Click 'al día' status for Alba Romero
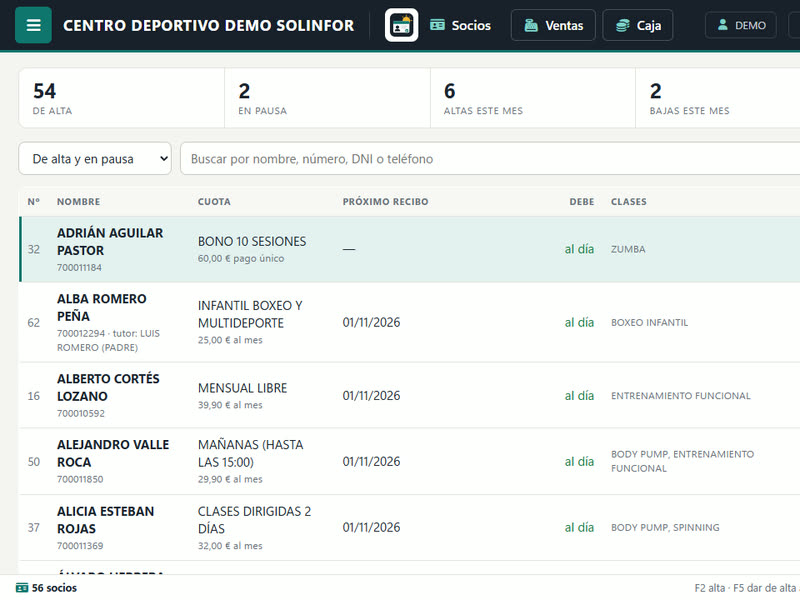The image size is (800, 600). tap(579, 322)
